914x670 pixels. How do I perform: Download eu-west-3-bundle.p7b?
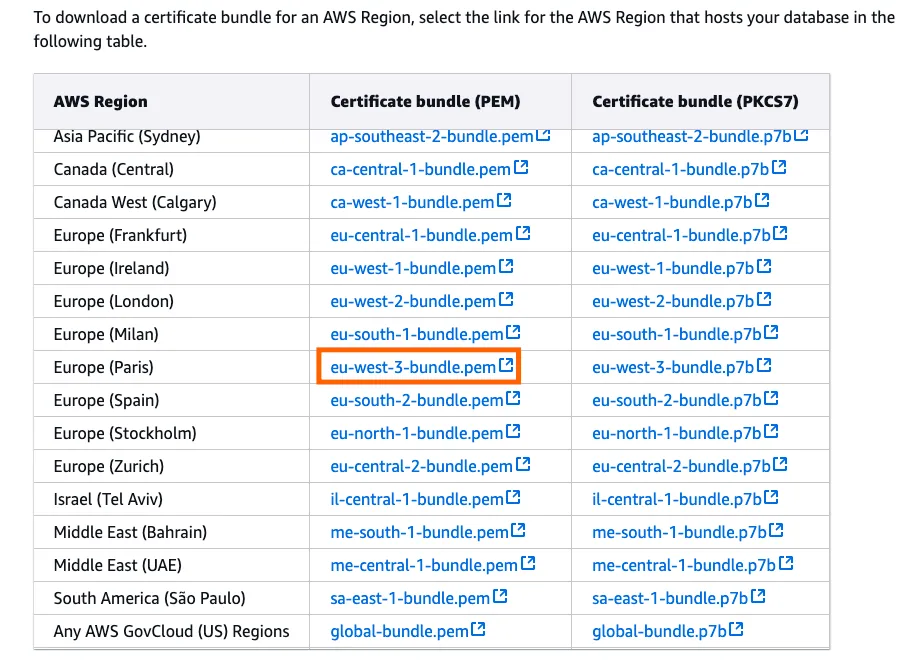pos(681,367)
